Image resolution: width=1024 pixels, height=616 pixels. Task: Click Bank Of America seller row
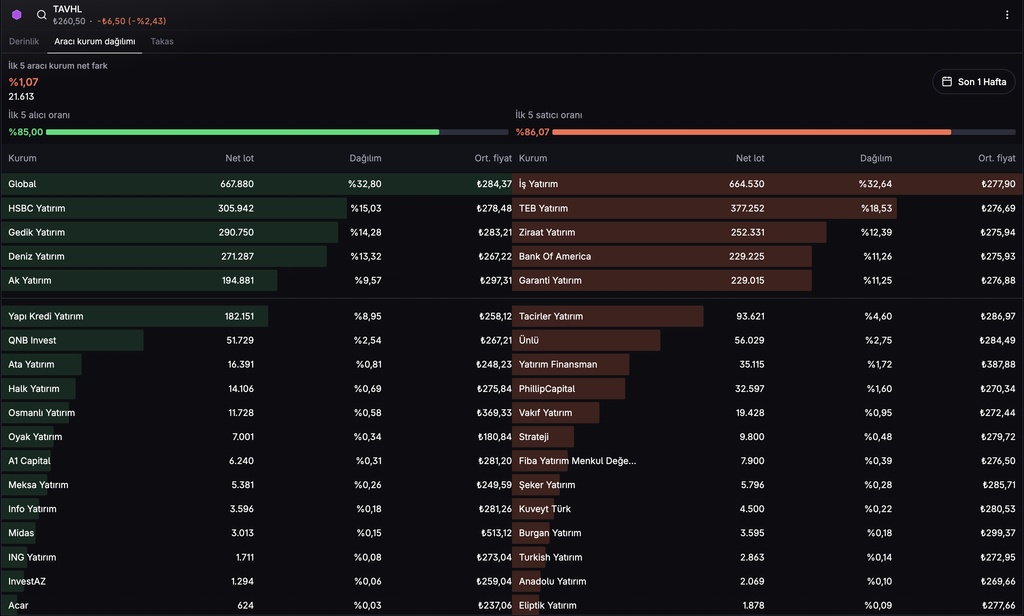pyautogui.click(x=767, y=257)
